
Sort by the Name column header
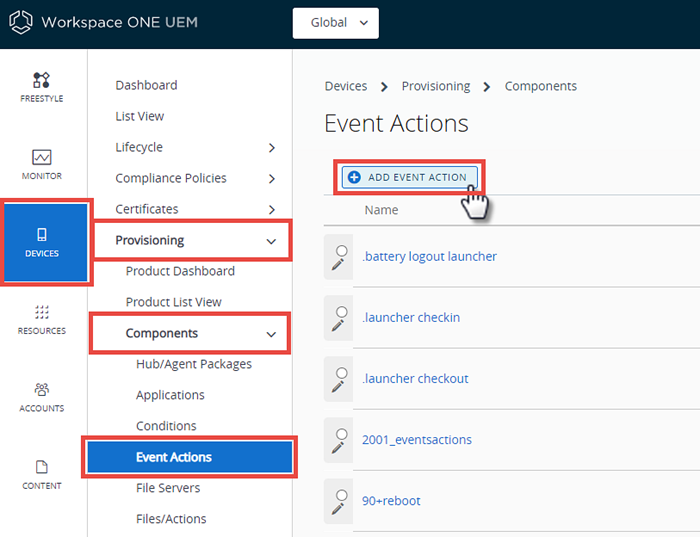[381, 210]
